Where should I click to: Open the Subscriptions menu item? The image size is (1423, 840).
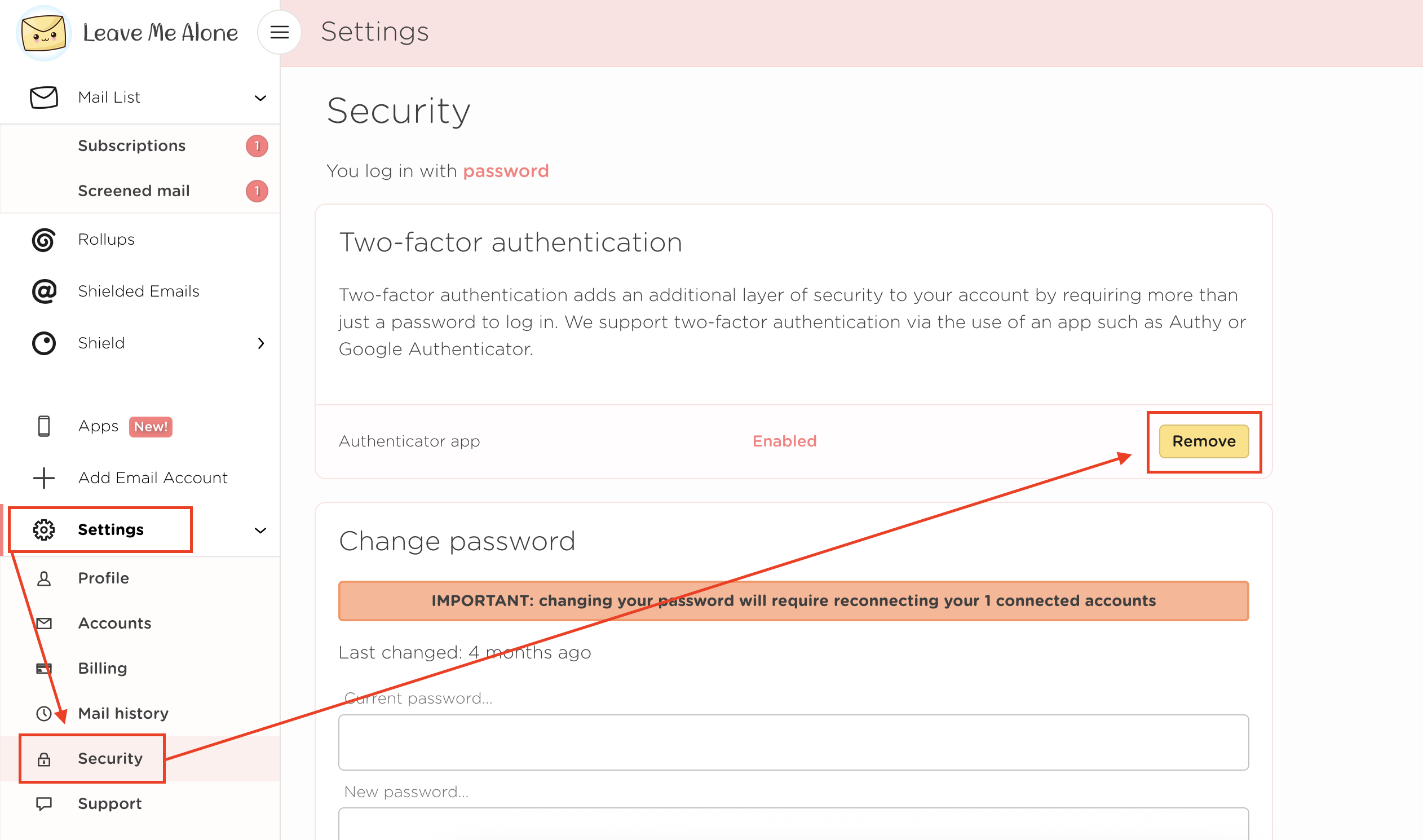pos(132,146)
